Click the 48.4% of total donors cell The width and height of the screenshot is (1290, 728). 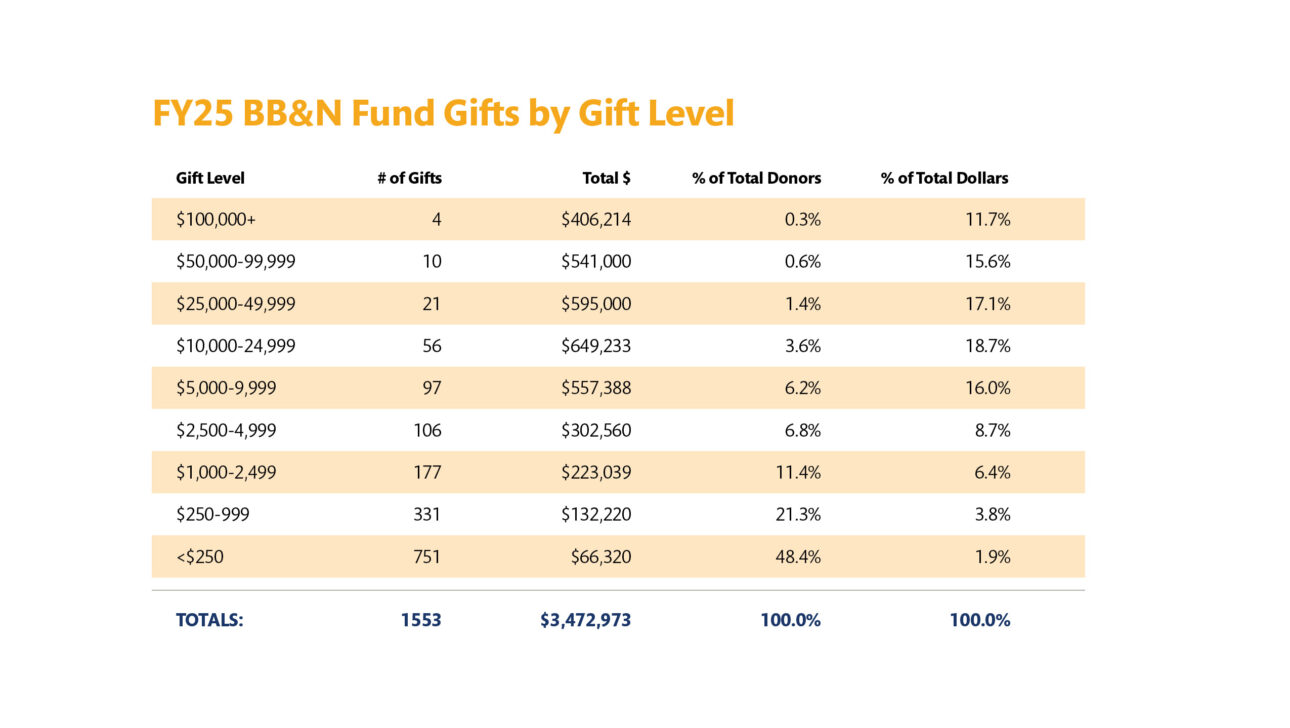(x=797, y=557)
